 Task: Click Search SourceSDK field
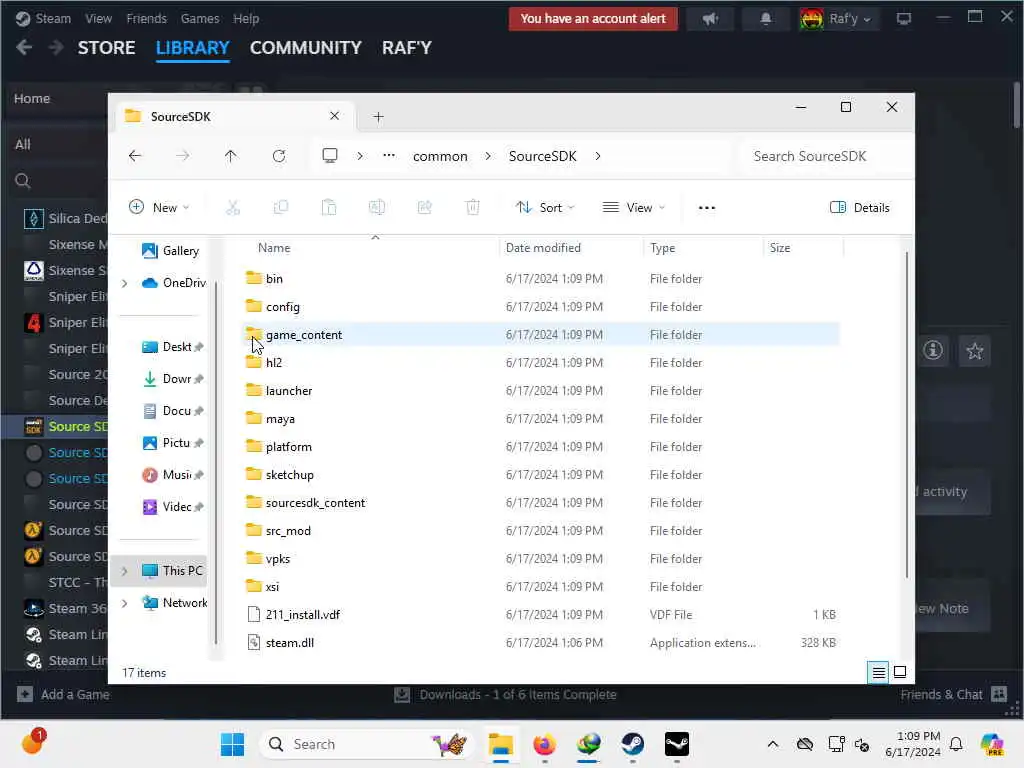coord(825,156)
